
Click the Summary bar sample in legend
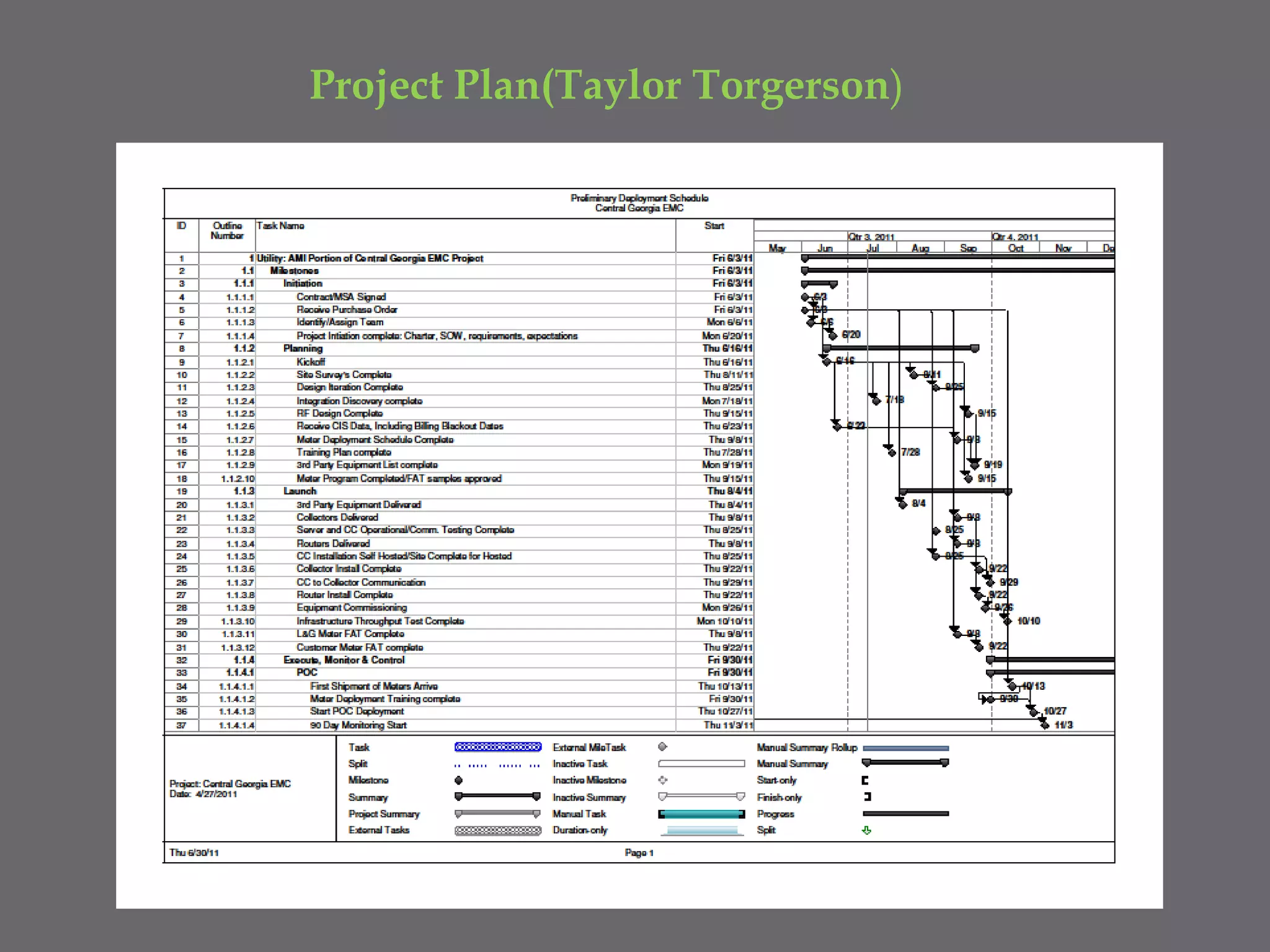[498, 796]
